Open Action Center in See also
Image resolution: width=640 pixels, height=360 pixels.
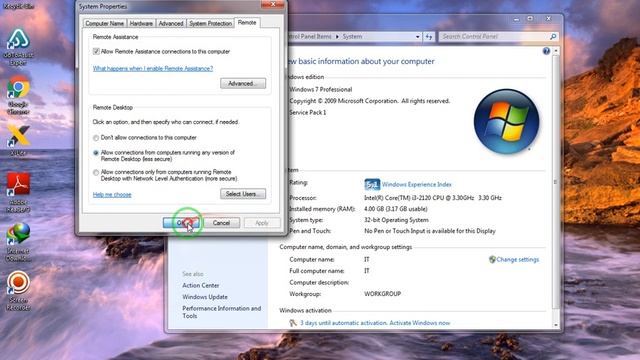(200, 286)
